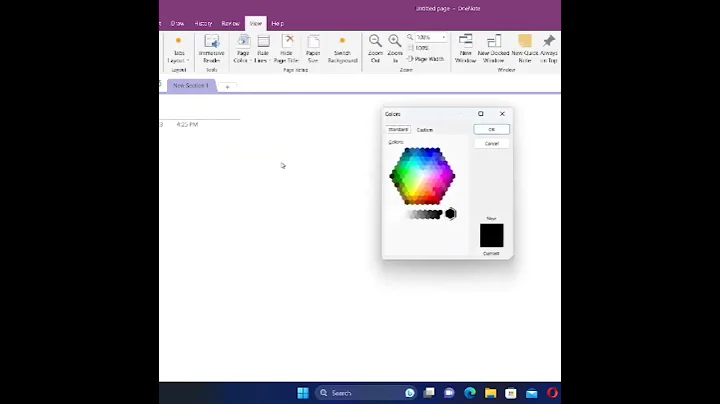Confirm color with OK button
The height and width of the screenshot is (404, 720).
(491, 129)
